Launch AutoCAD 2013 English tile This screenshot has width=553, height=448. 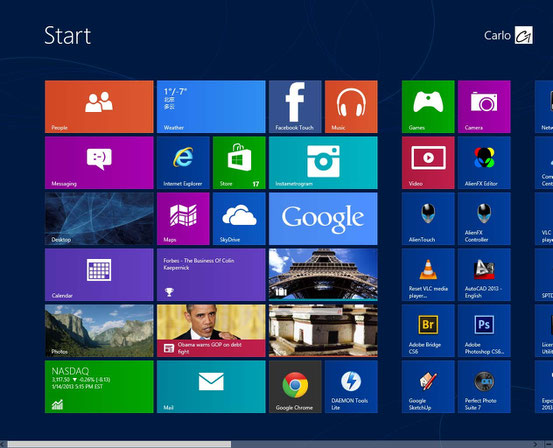(x=484, y=275)
